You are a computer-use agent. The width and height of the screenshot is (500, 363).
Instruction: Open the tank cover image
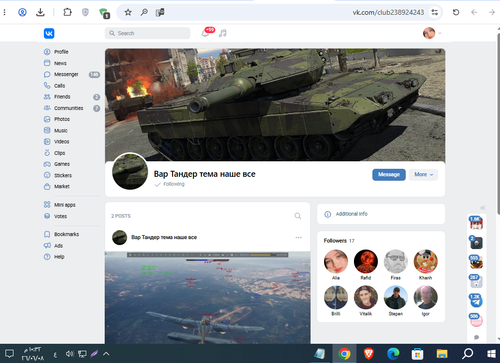coord(275,105)
